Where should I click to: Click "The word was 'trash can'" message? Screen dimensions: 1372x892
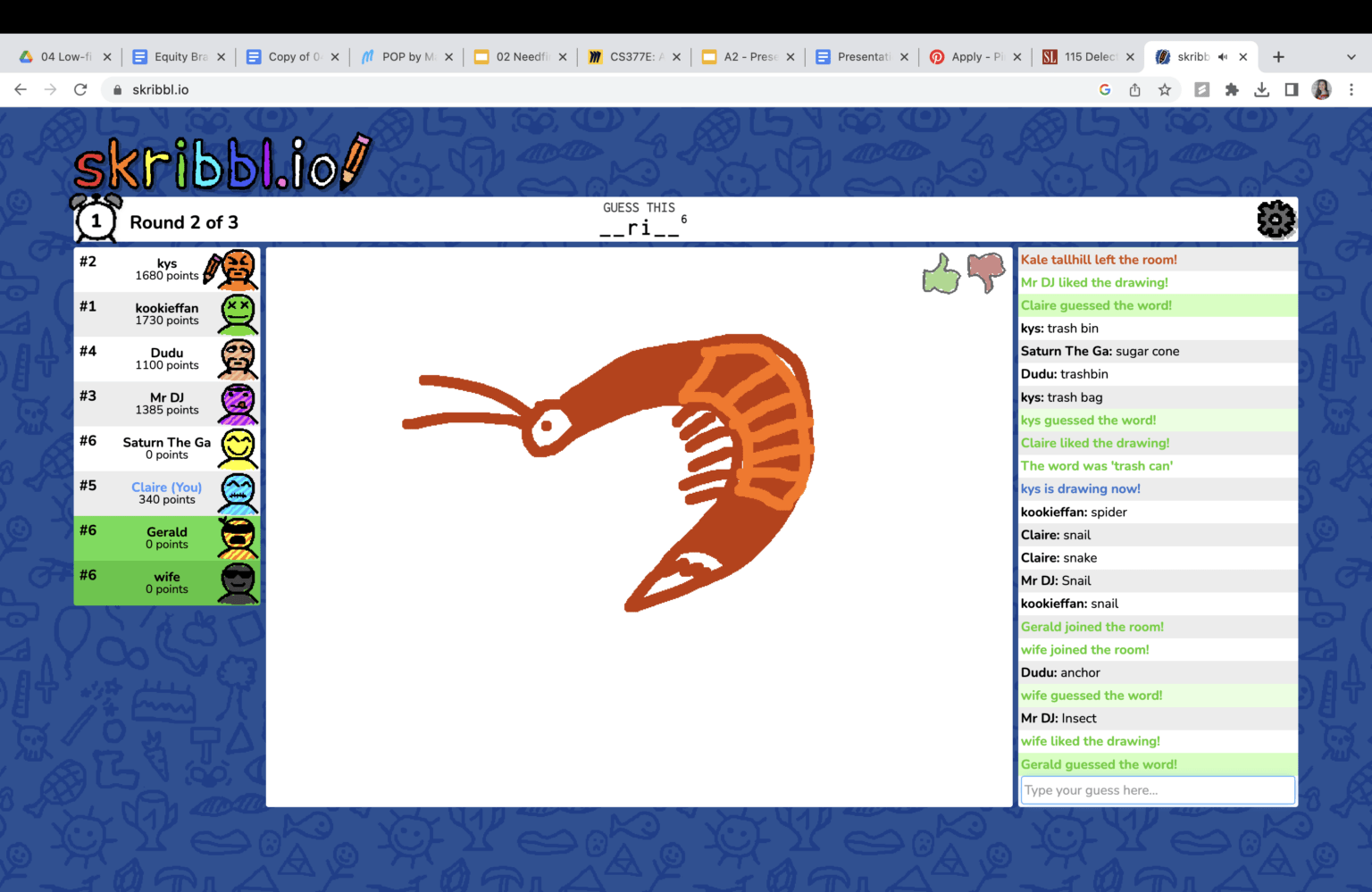[x=1097, y=466]
